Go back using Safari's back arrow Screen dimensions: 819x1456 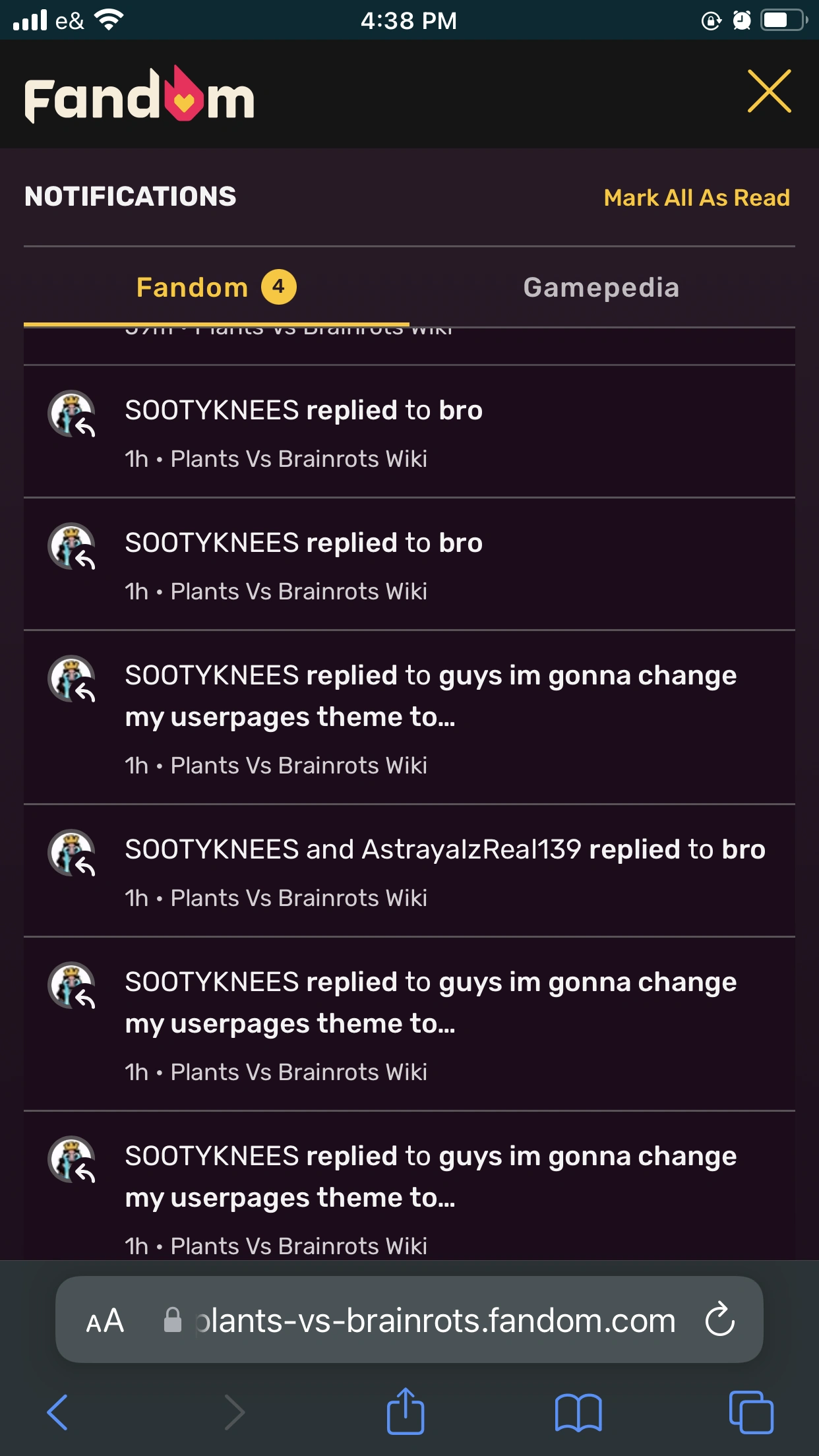point(58,1412)
